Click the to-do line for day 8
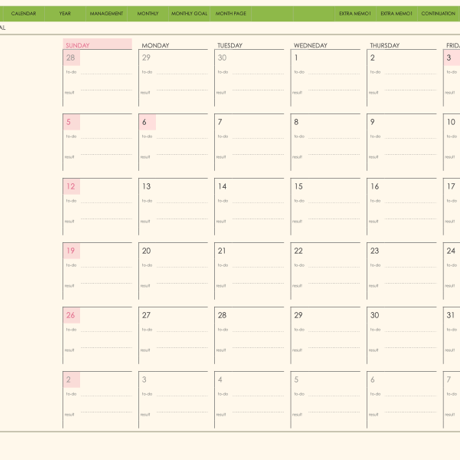The image size is (460, 460). pos(334,138)
